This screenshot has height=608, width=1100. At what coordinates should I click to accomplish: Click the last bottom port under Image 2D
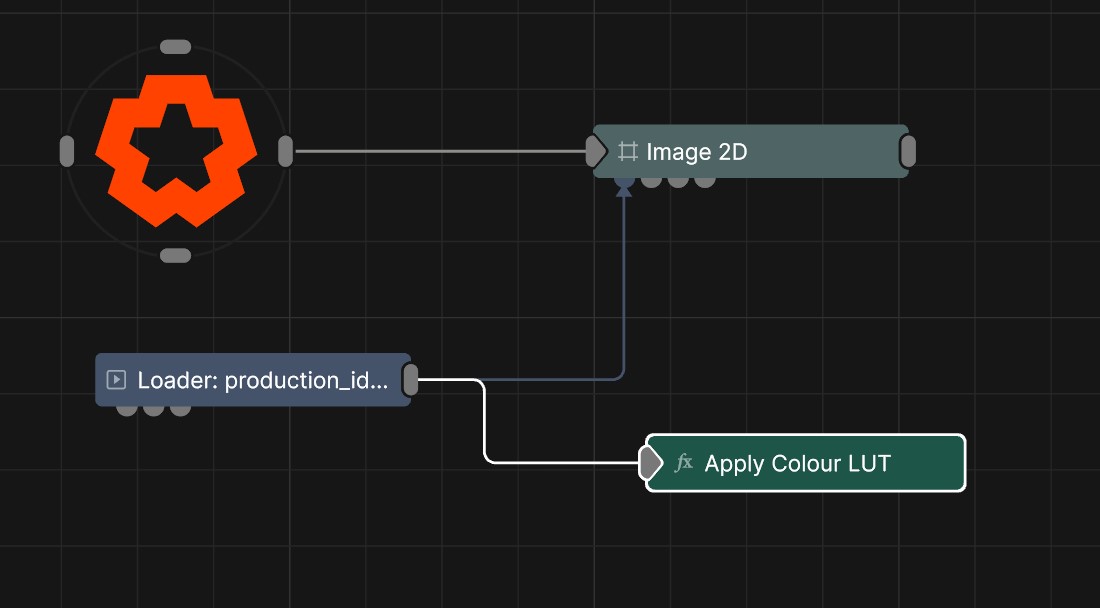coord(705,182)
